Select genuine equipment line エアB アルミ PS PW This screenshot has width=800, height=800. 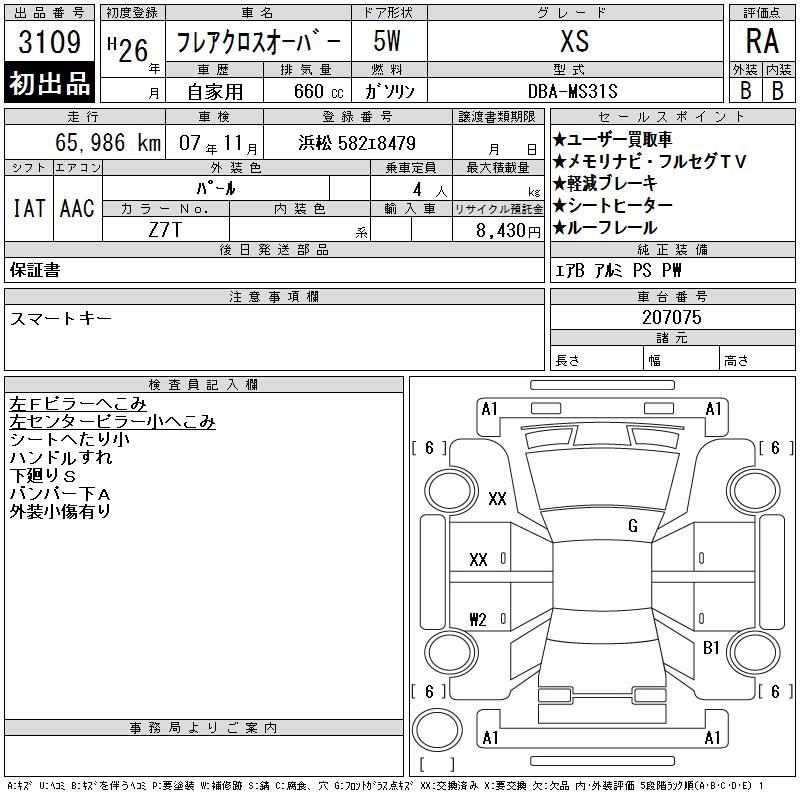[618, 270]
